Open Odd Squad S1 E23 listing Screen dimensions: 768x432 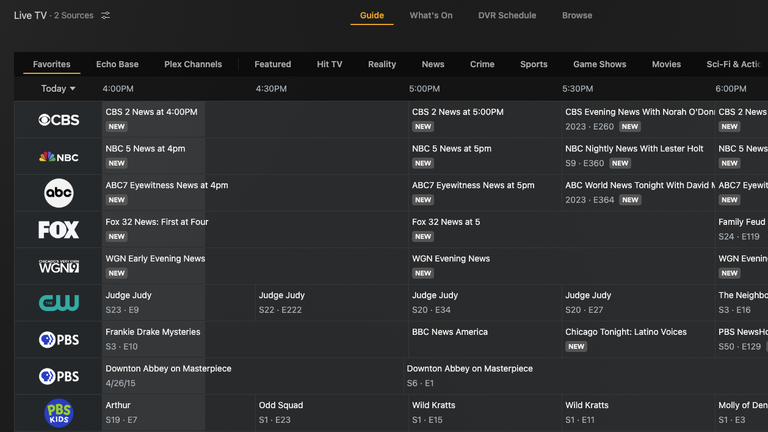pyautogui.click(x=332, y=413)
